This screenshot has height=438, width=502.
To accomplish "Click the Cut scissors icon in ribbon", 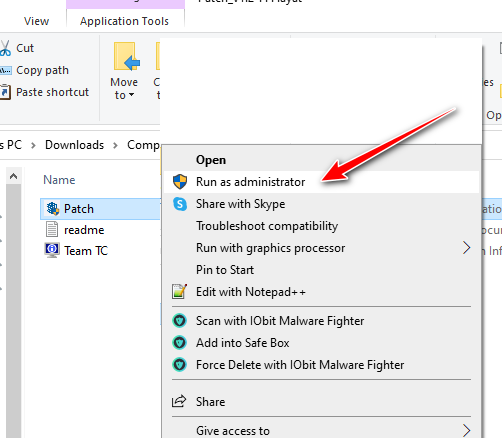I will [x=5, y=48].
